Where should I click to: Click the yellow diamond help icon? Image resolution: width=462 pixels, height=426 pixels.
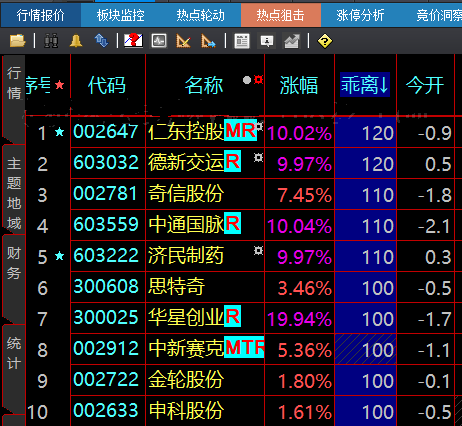325,41
